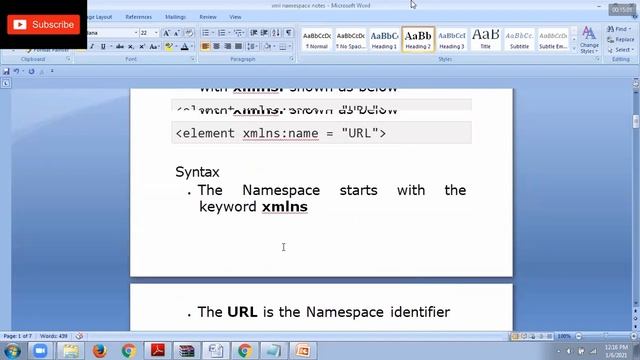Open Adobe Reader from the taskbar
This screenshot has height=360, width=640.
[158, 351]
